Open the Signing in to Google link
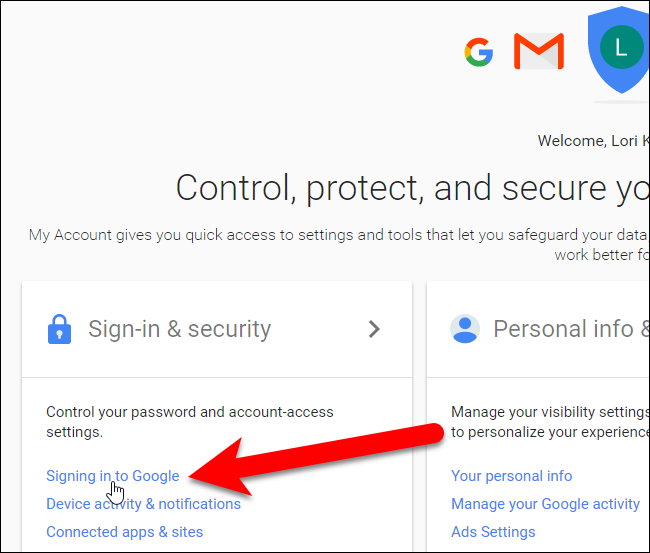650x553 pixels. (113, 476)
